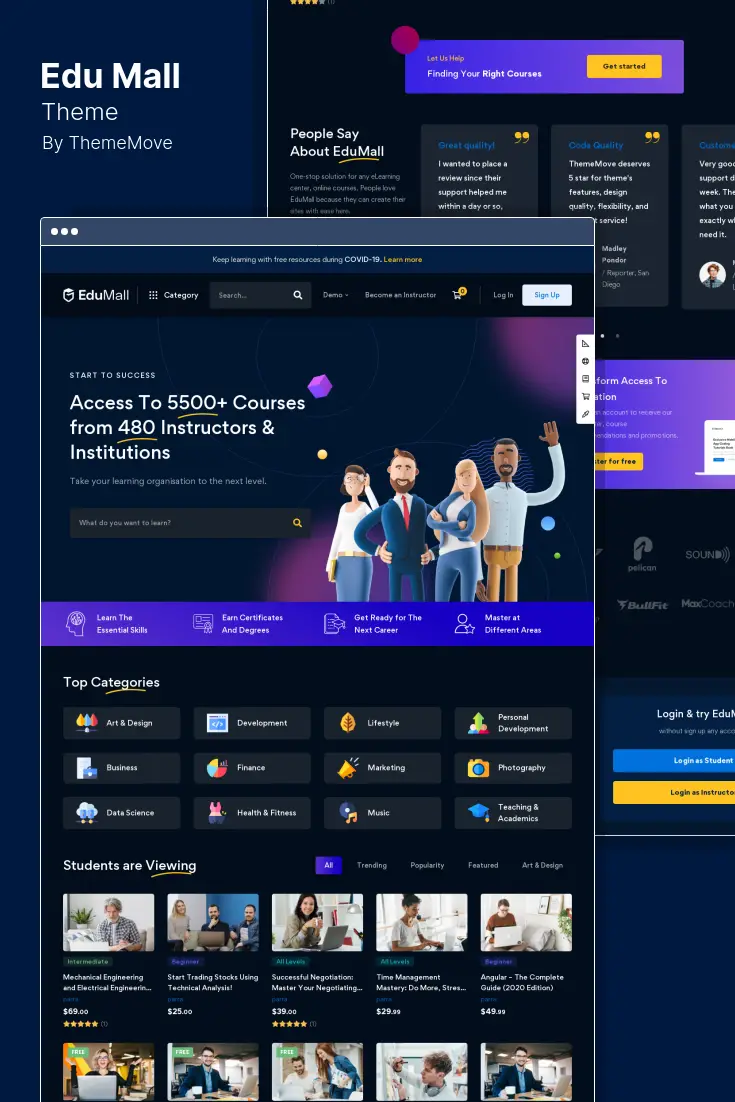The width and height of the screenshot is (735, 1102).
Task: Click the Business category icon
Action: point(86,767)
